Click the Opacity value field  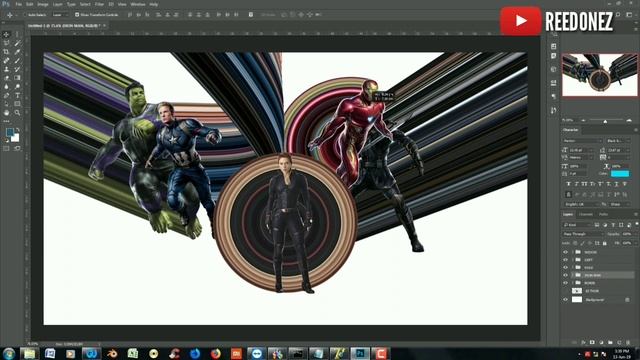coord(627,234)
